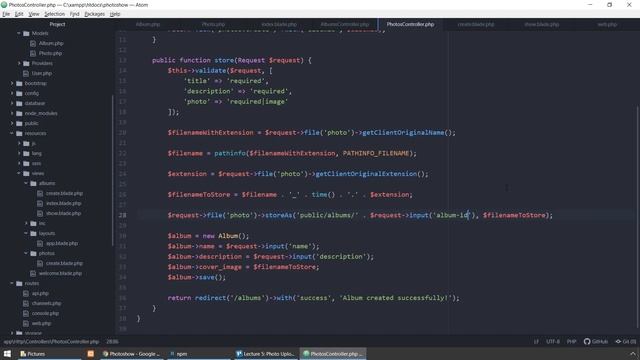Show hidden system tray icons

click(x=633, y=354)
